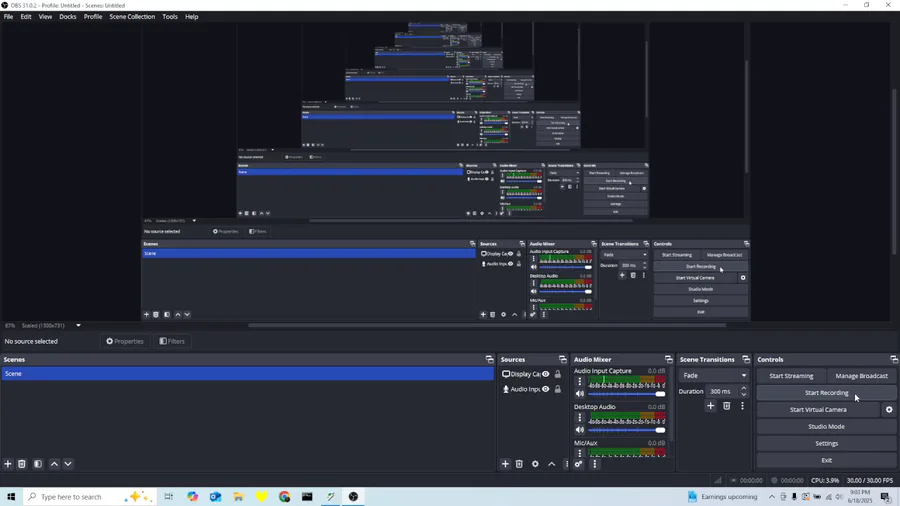Image resolution: width=900 pixels, height=506 pixels.
Task: Open scene filters icon in Scenes toolbar
Action: tap(38, 464)
